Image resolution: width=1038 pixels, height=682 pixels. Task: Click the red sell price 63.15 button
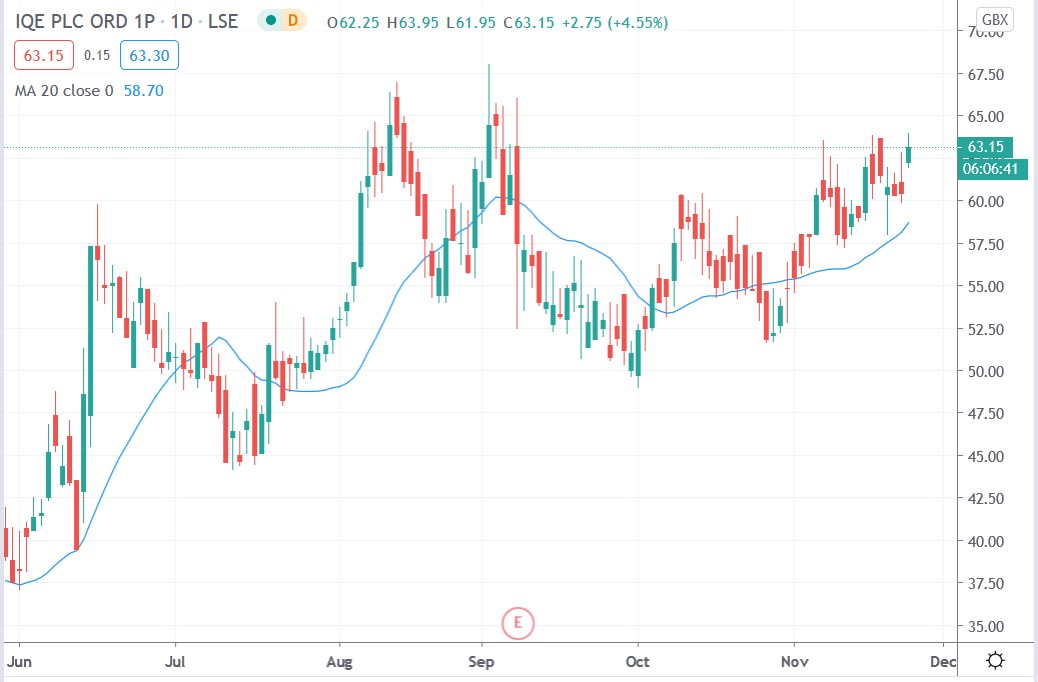pyautogui.click(x=44, y=56)
